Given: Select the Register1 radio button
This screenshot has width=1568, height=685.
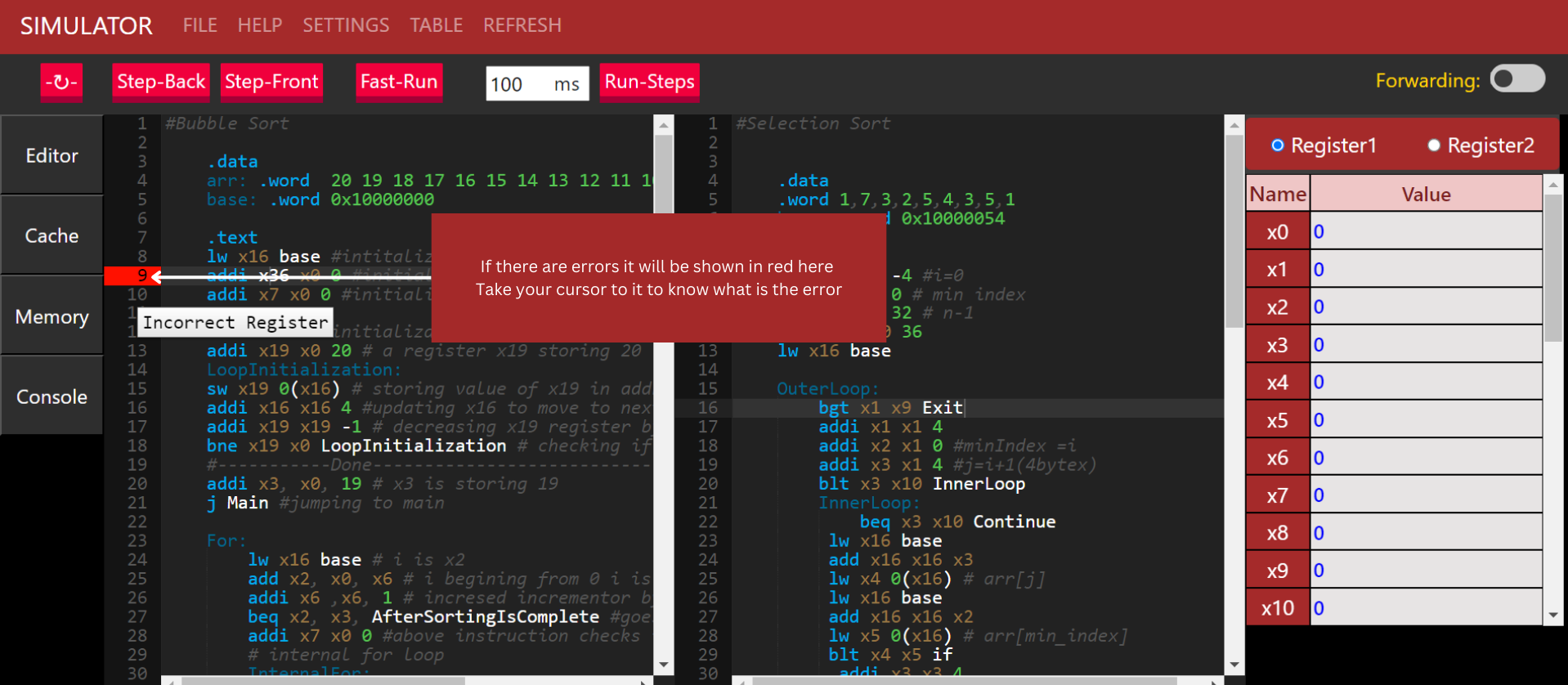Looking at the screenshot, I should pyautogui.click(x=1278, y=146).
